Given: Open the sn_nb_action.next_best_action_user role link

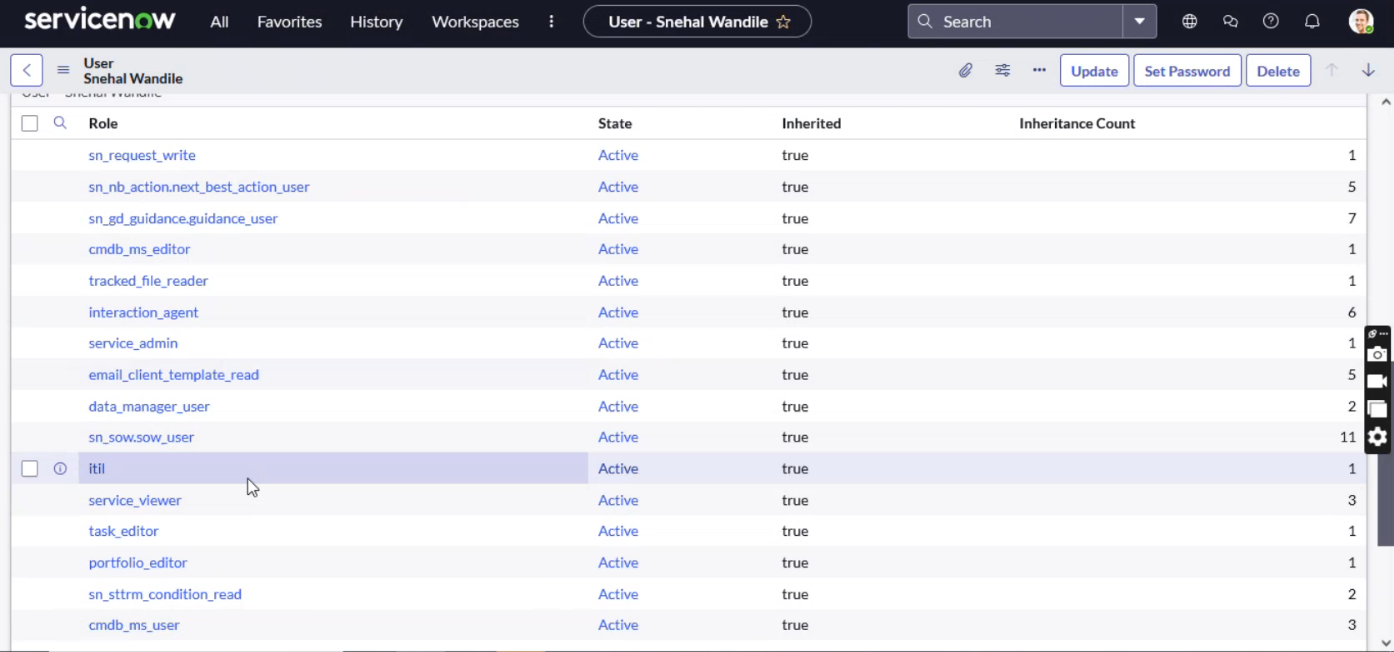Looking at the screenshot, I should pyautogui.click(x=199, y=187).
